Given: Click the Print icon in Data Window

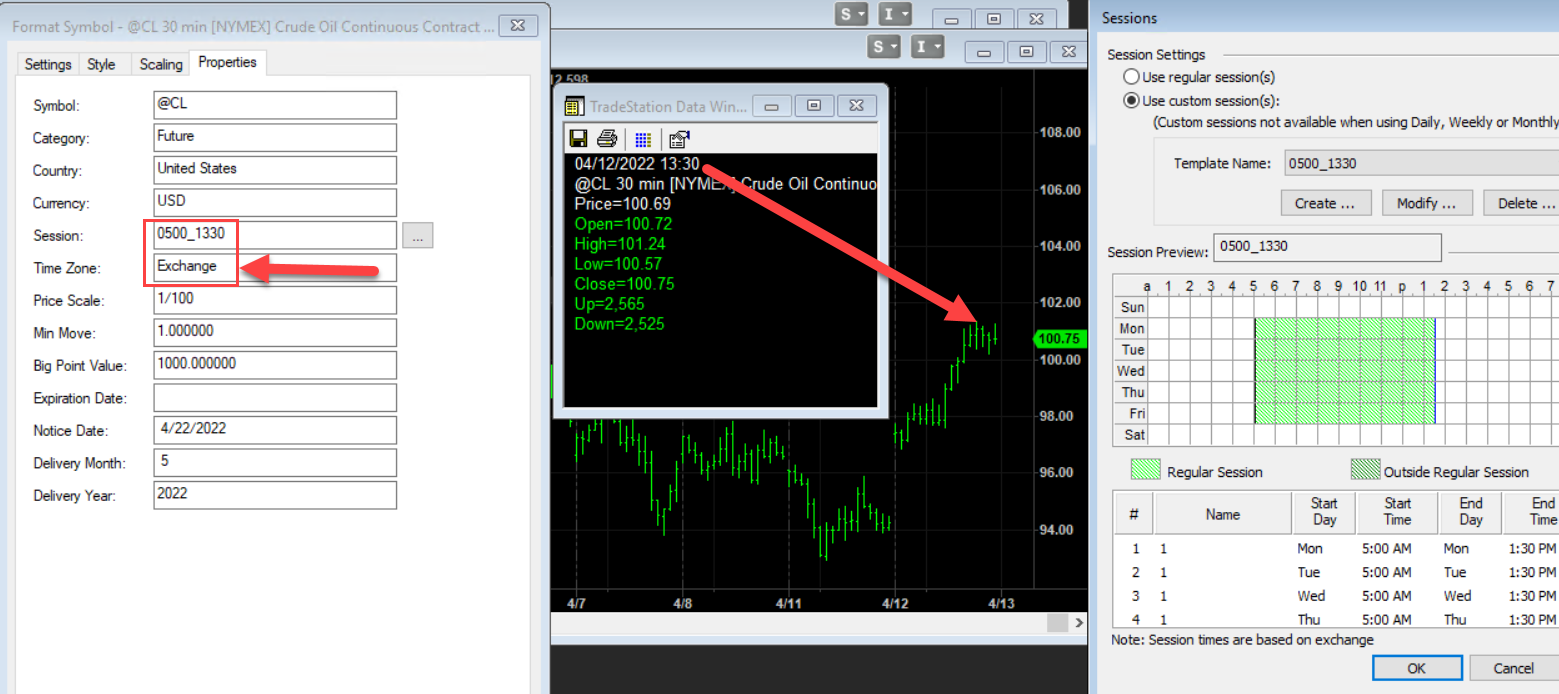Looking at the screenshot, I should (607, 139).
